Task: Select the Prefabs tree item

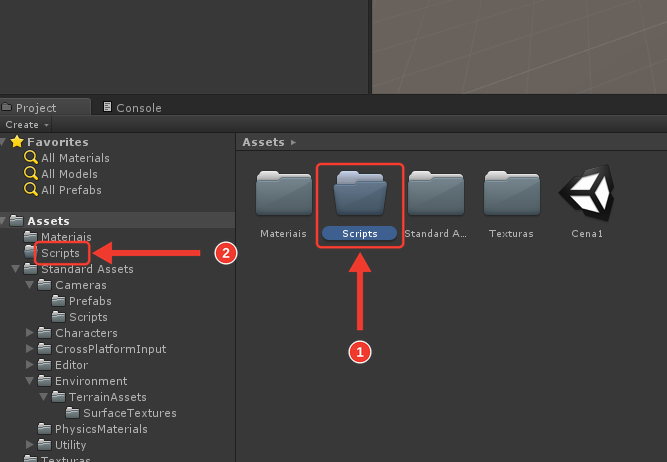Action: [x=90, y=301]
